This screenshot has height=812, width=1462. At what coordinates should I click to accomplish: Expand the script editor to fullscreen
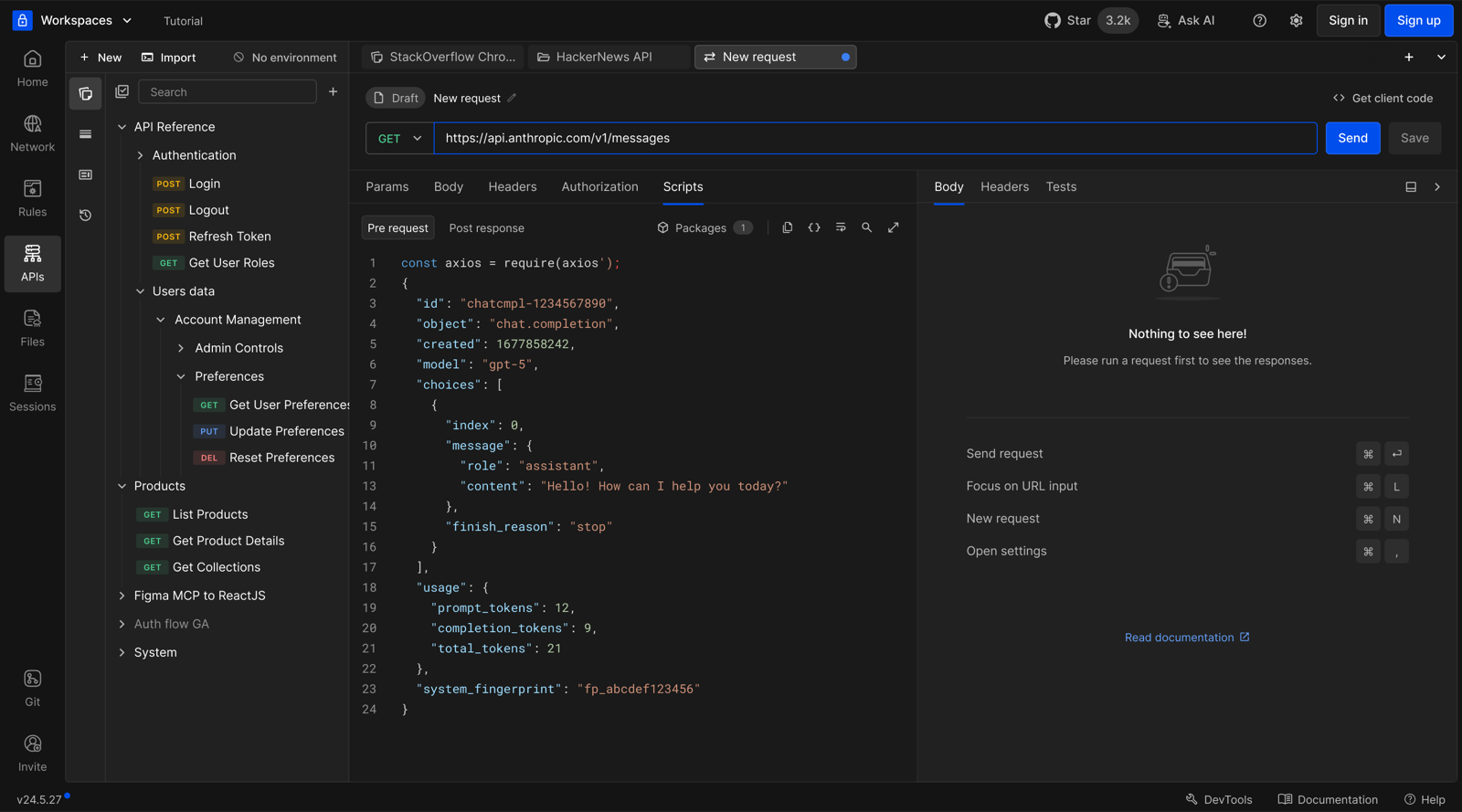[x=894, y=227]
